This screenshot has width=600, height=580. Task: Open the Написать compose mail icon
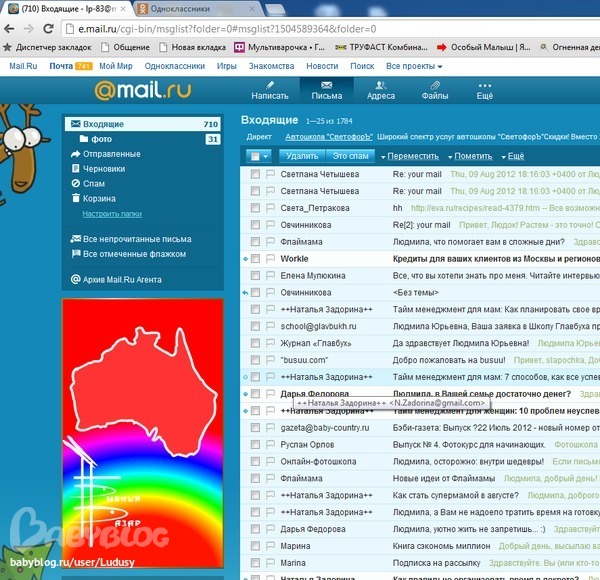269,90
